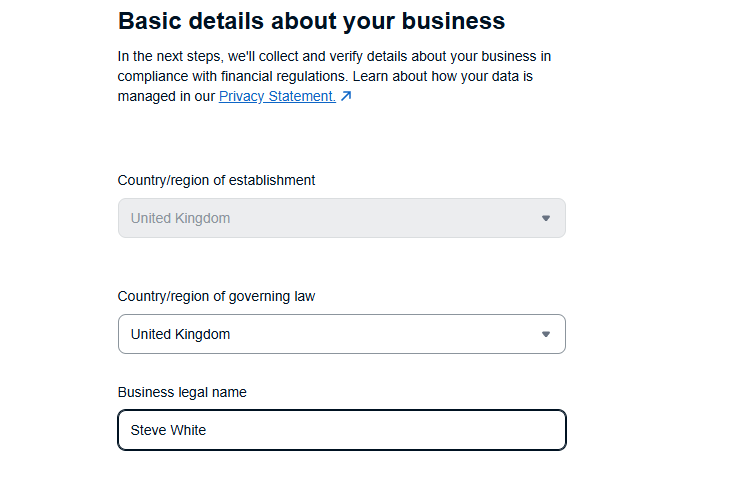Open the Privacy Statement link

[x=277, y=96]
